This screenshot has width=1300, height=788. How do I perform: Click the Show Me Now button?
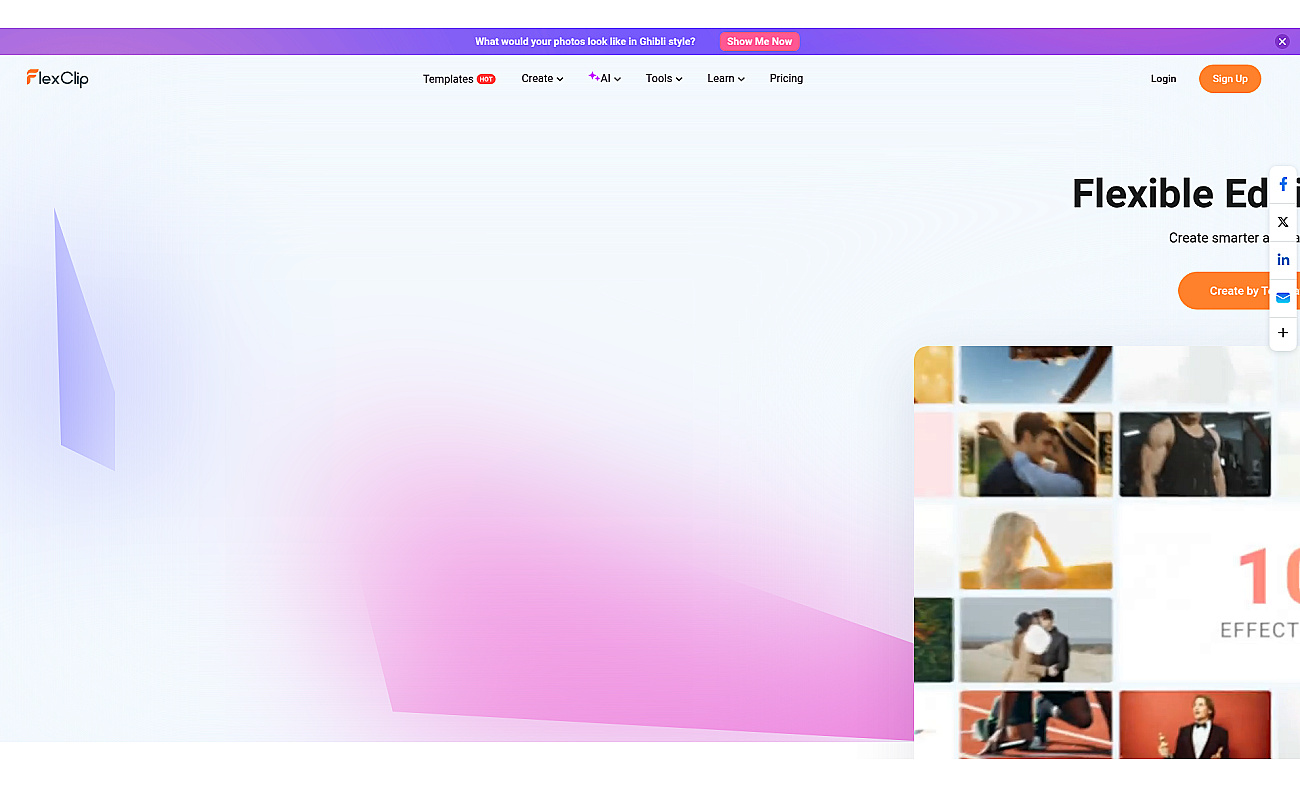pyautogui.click(x=759, y=41)
